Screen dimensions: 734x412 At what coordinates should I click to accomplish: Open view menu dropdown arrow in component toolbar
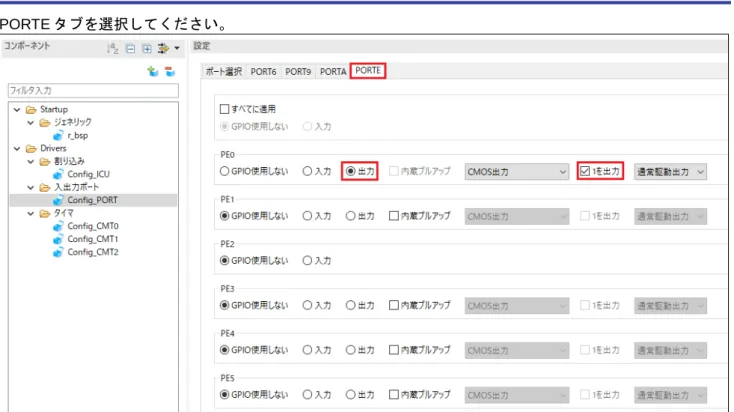tap(177, 48)
